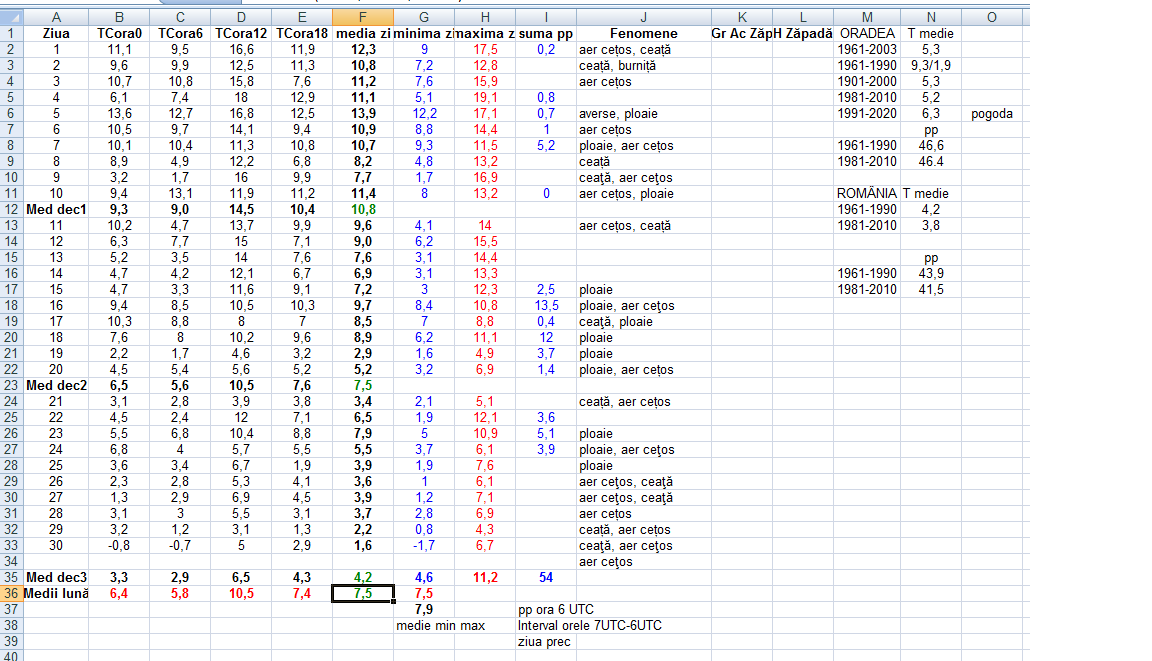Click the '9,3/1,9' cell
1152x661 pixels.
[931, 65]
